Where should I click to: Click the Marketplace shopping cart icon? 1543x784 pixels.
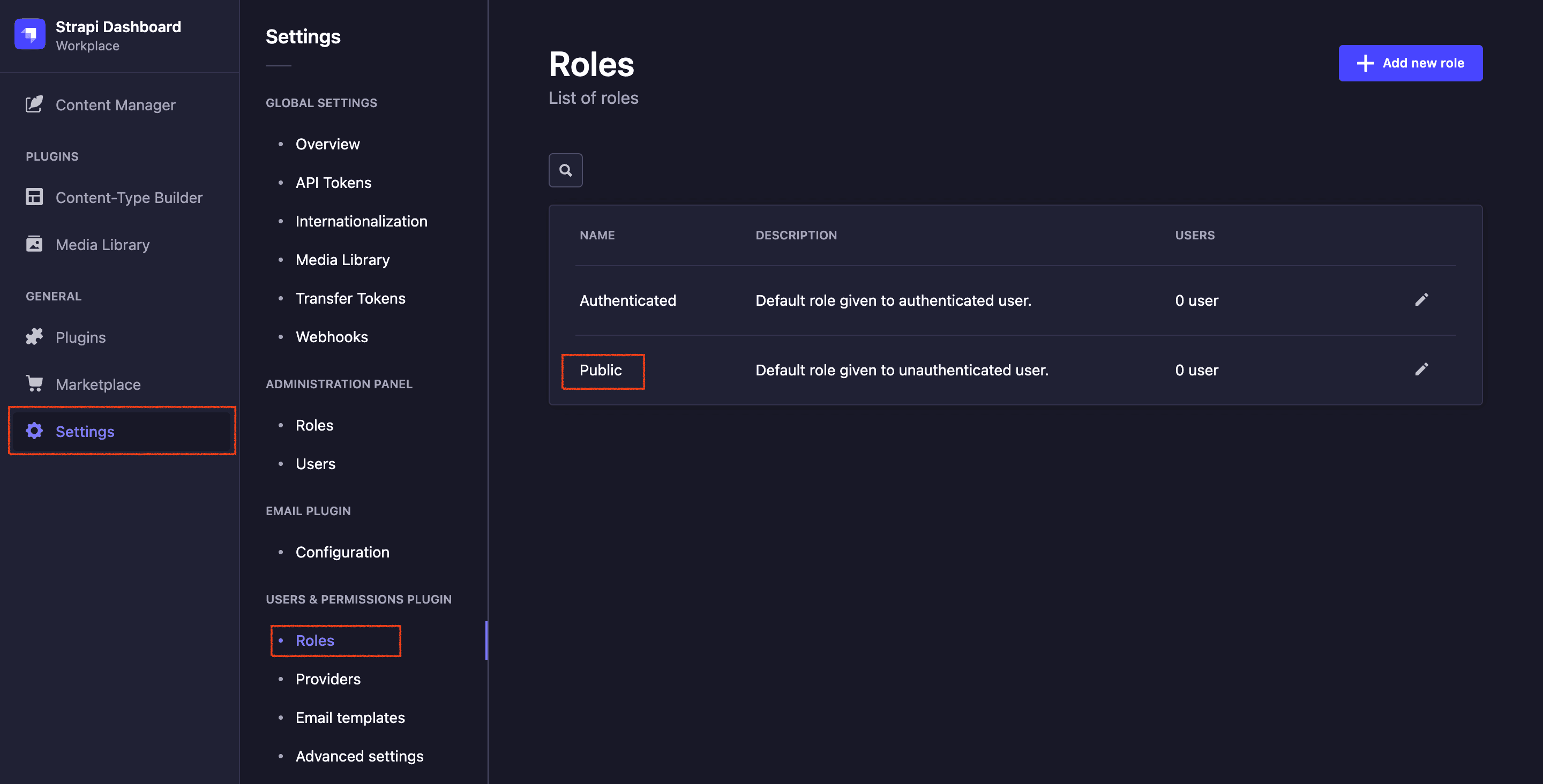click(x=34, y=383)
